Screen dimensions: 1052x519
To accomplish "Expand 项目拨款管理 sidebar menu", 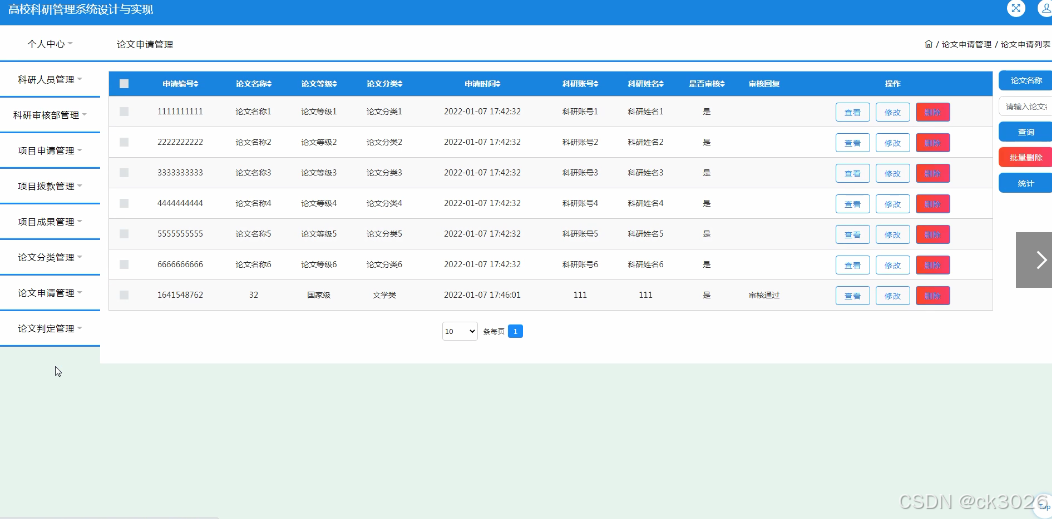I will coord(50,186).
